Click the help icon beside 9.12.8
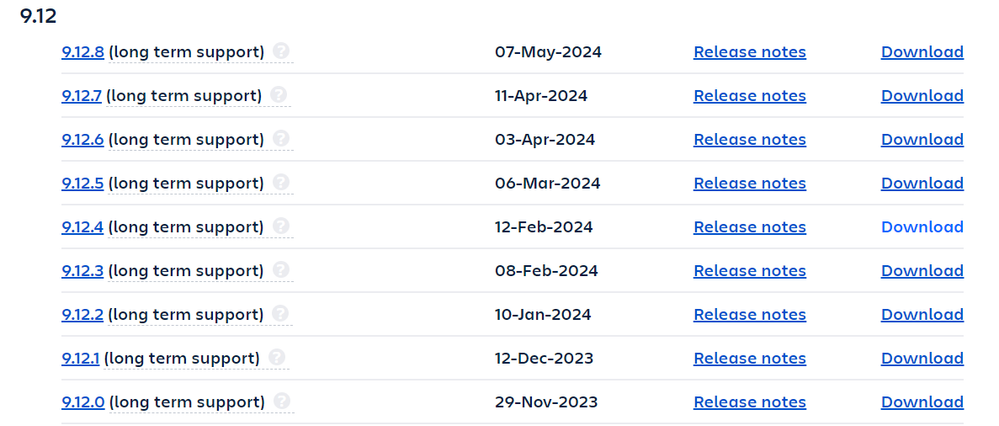This screenshot has width=999, height=426. (x=281, y=51)
